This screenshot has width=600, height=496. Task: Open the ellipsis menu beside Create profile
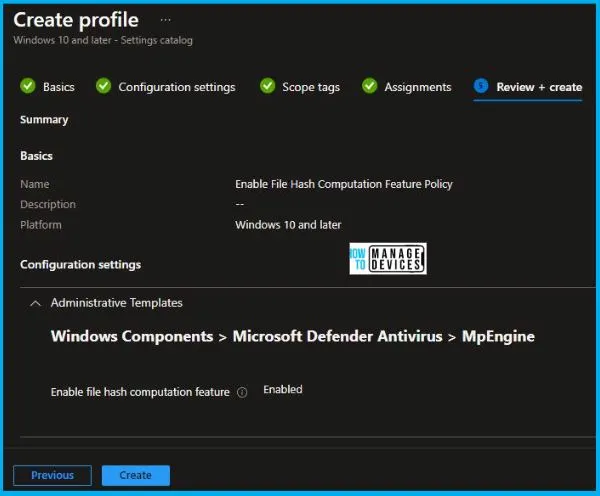(x=165, y=20)
